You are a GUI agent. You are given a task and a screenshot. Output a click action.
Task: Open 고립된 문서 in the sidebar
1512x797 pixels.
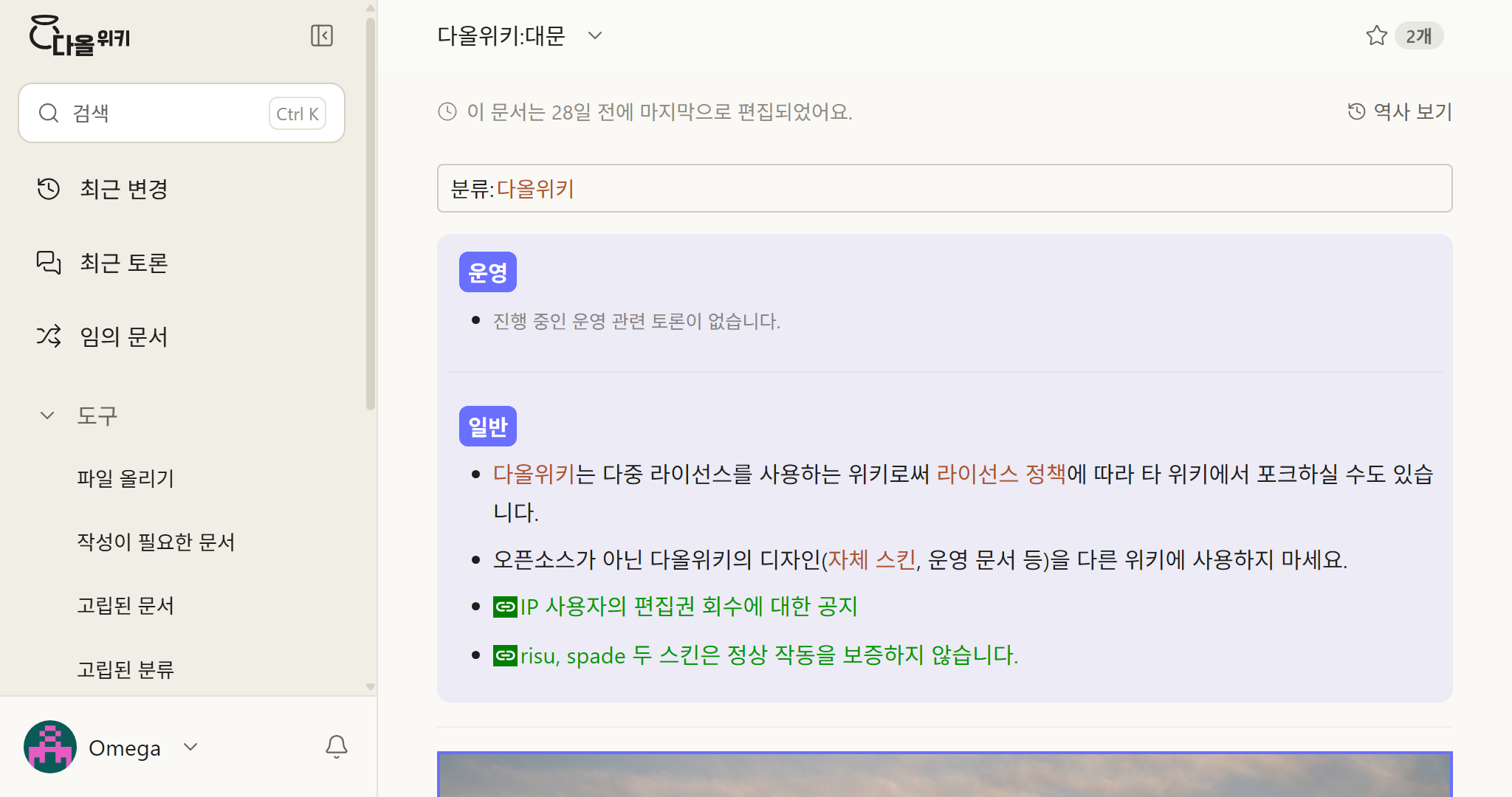(x=126, y=606)
